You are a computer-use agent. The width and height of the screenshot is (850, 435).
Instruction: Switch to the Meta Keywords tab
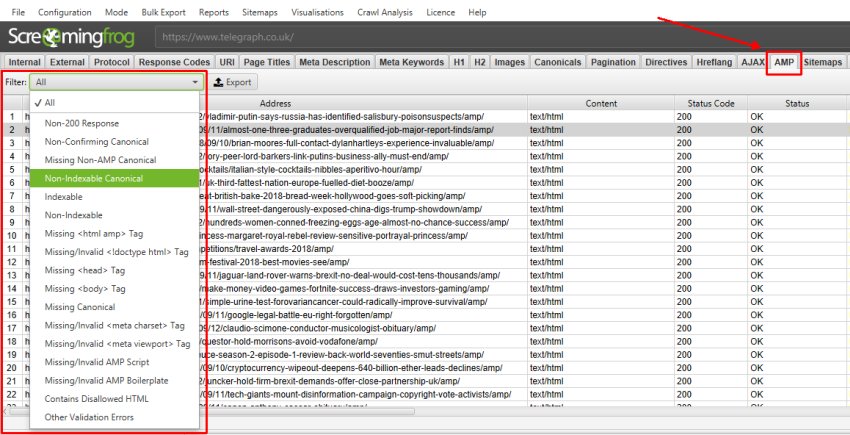(x=411, y=62)
